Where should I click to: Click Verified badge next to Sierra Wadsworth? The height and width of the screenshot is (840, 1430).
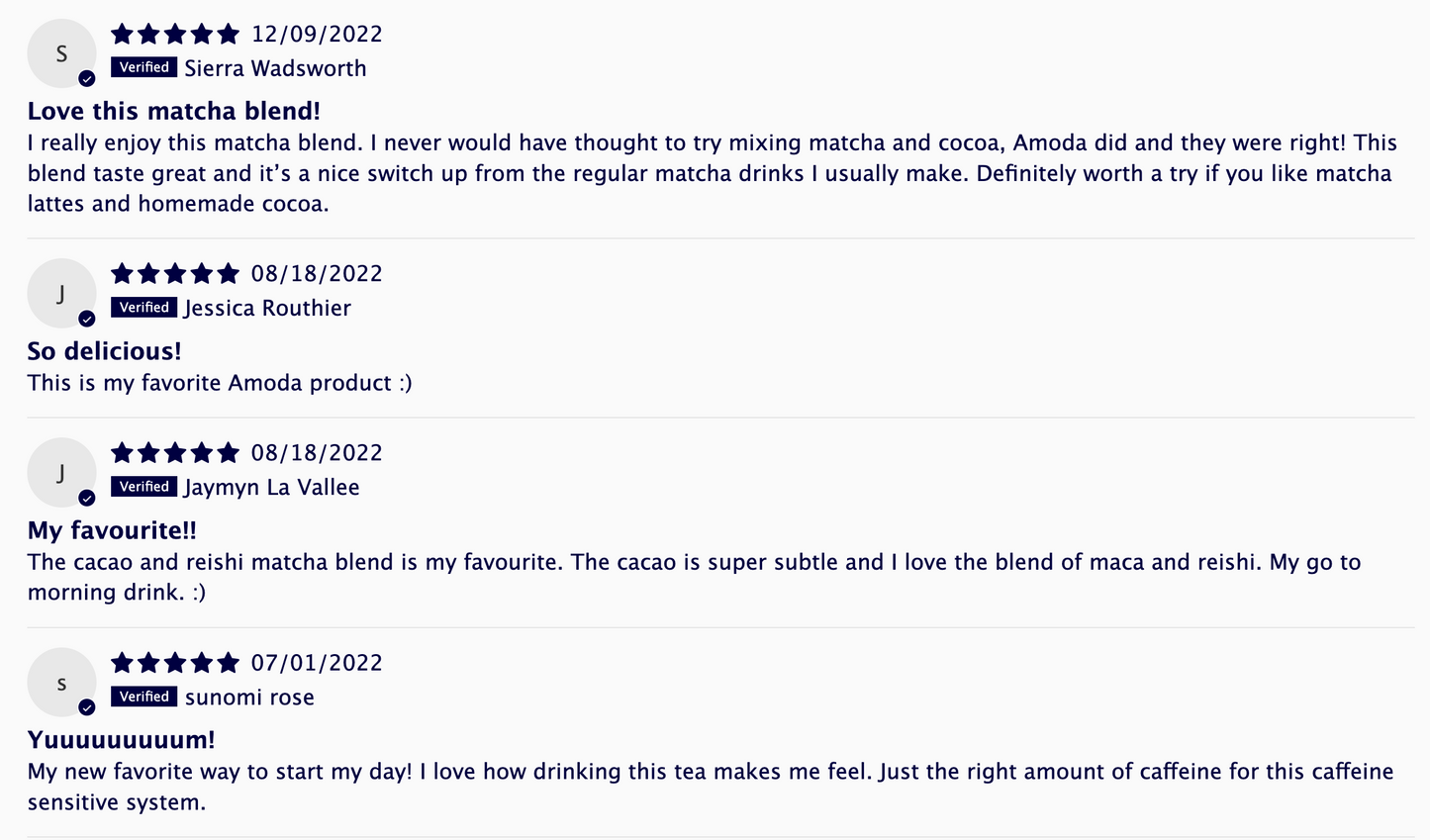tap(144, 67)
